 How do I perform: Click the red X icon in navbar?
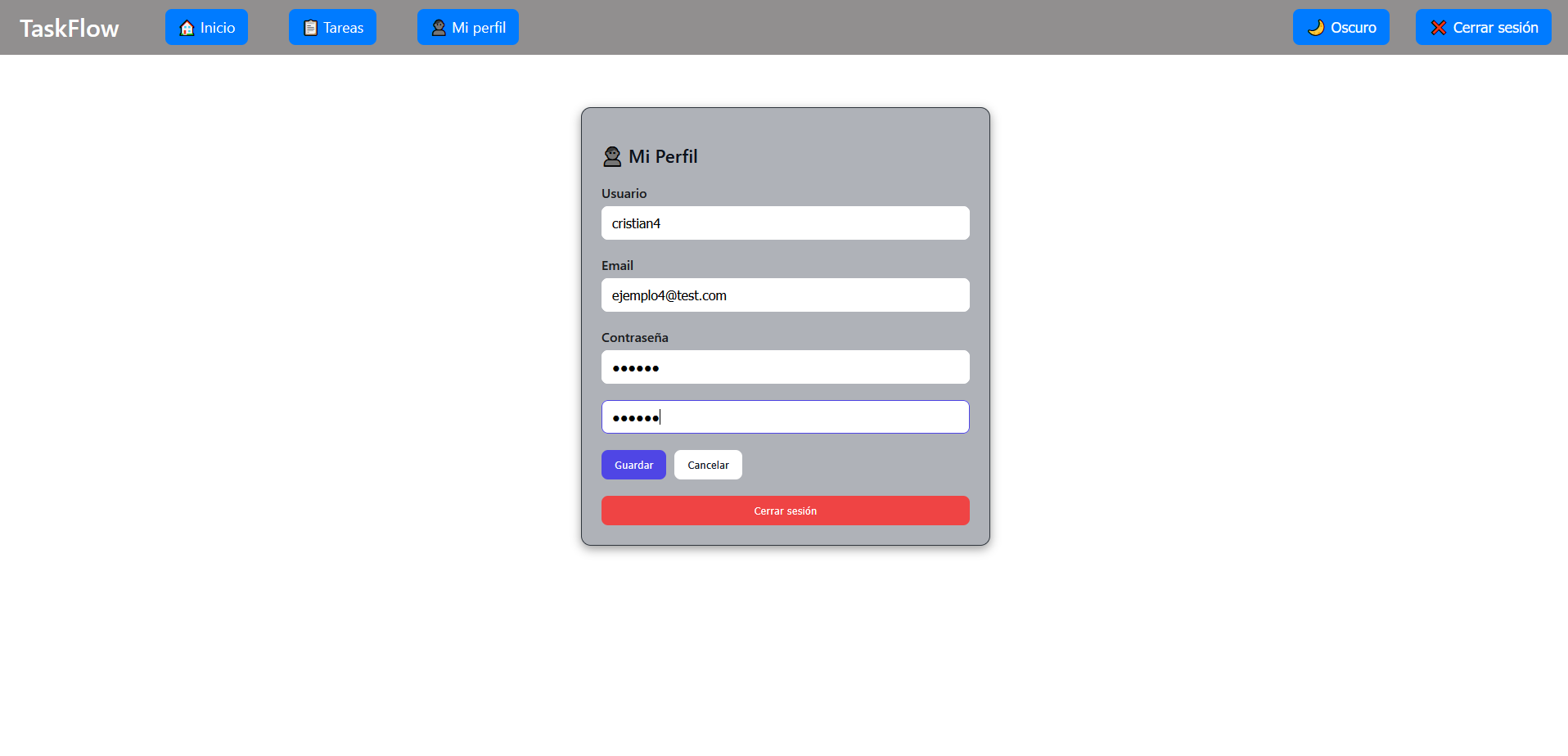click(x=1438, y=28)
